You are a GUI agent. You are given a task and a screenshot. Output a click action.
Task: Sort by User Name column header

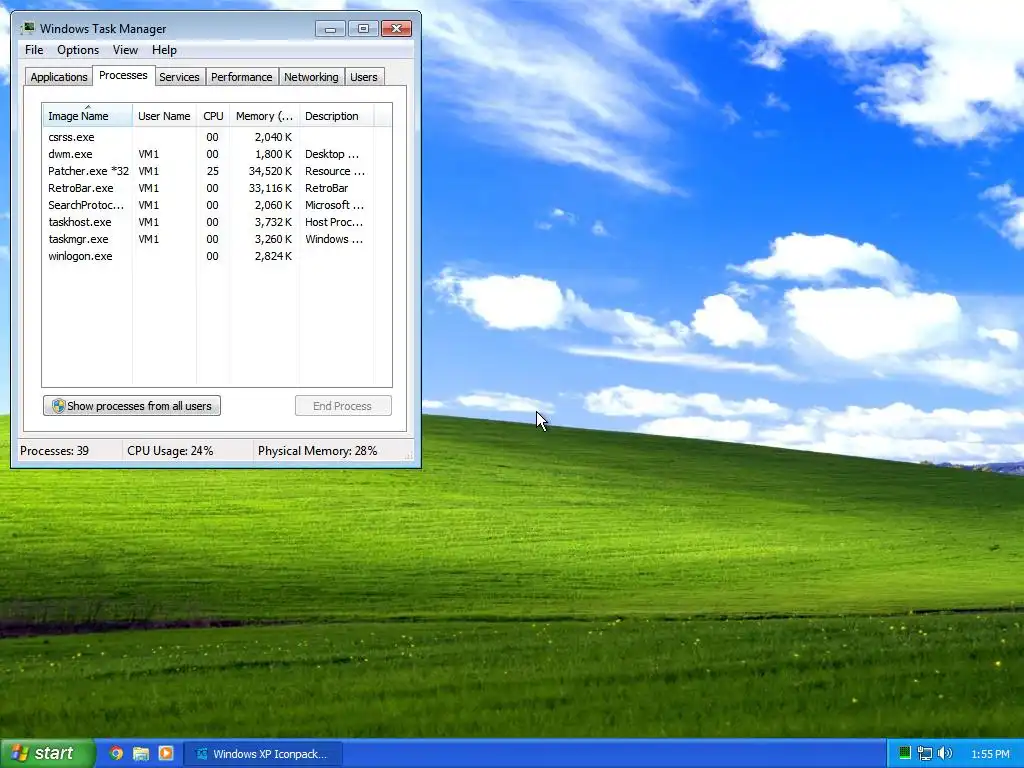click(165, 116)
